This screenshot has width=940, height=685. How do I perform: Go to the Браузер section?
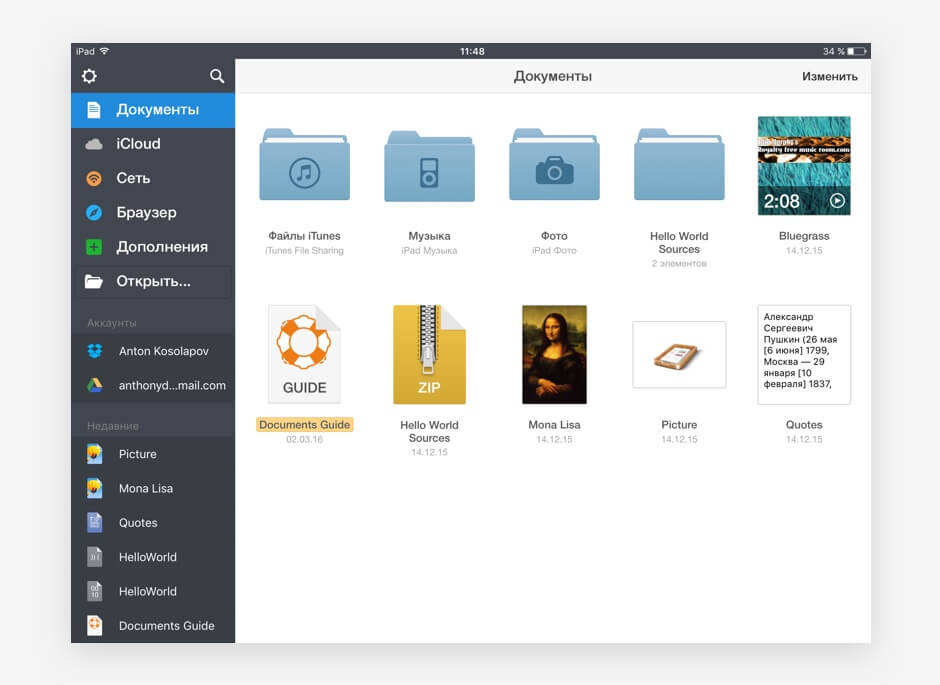point(146,213)
